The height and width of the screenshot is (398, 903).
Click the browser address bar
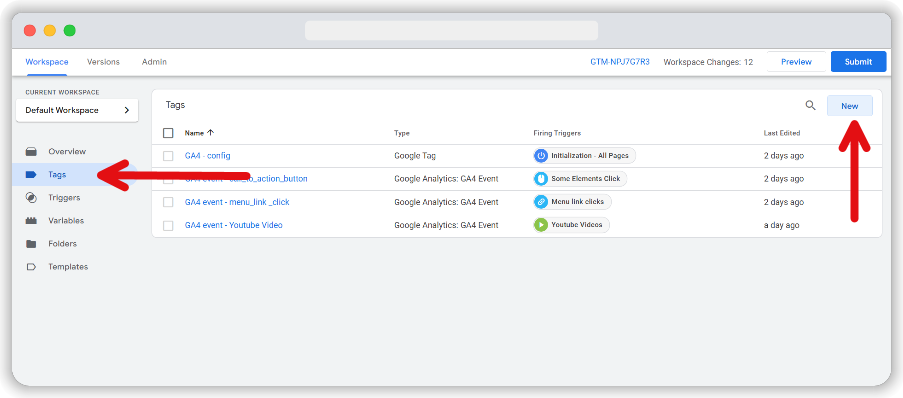point(452,31)
